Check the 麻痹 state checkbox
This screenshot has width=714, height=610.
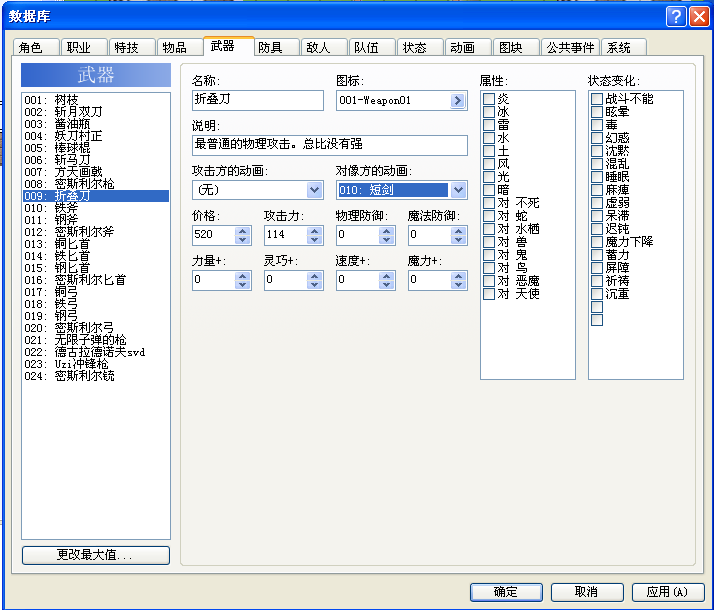point(597,190)
